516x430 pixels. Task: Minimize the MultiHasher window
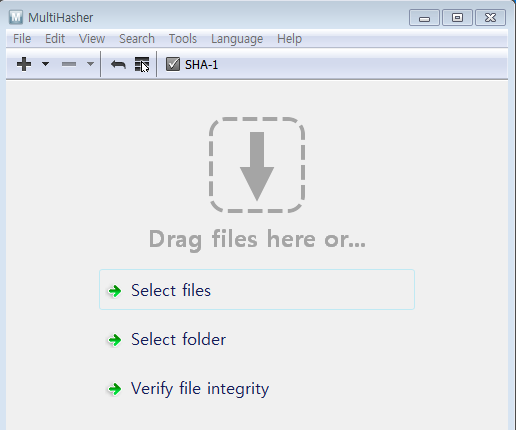click(x=424, y=18)
